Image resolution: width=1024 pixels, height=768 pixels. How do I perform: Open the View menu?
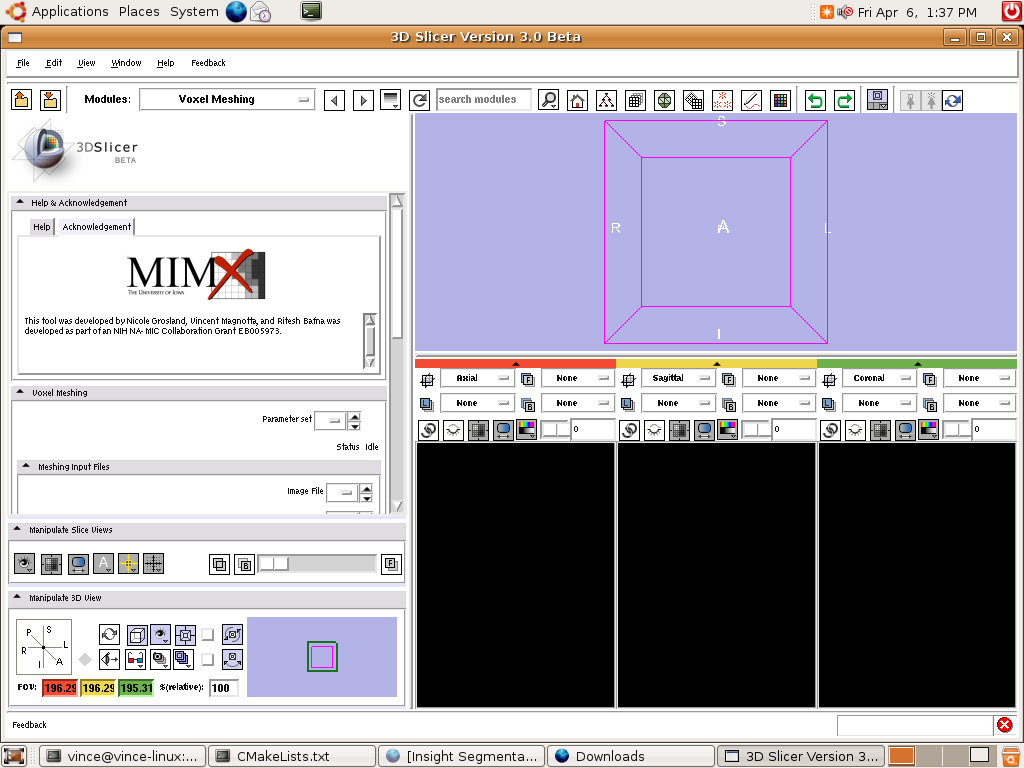click(86, 63)
